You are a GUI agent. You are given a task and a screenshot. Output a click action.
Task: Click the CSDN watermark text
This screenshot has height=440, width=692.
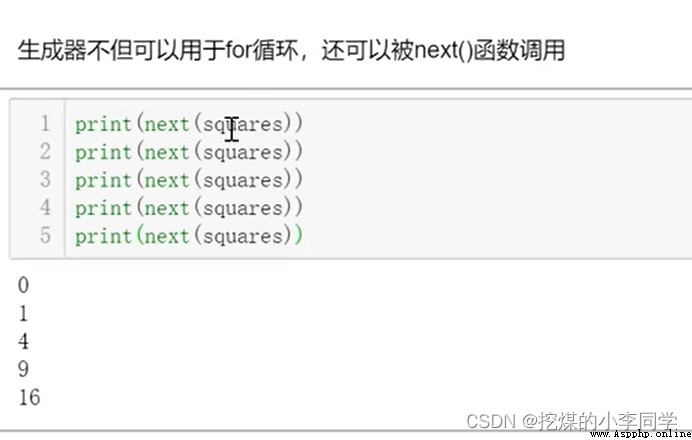coord(572,421)
